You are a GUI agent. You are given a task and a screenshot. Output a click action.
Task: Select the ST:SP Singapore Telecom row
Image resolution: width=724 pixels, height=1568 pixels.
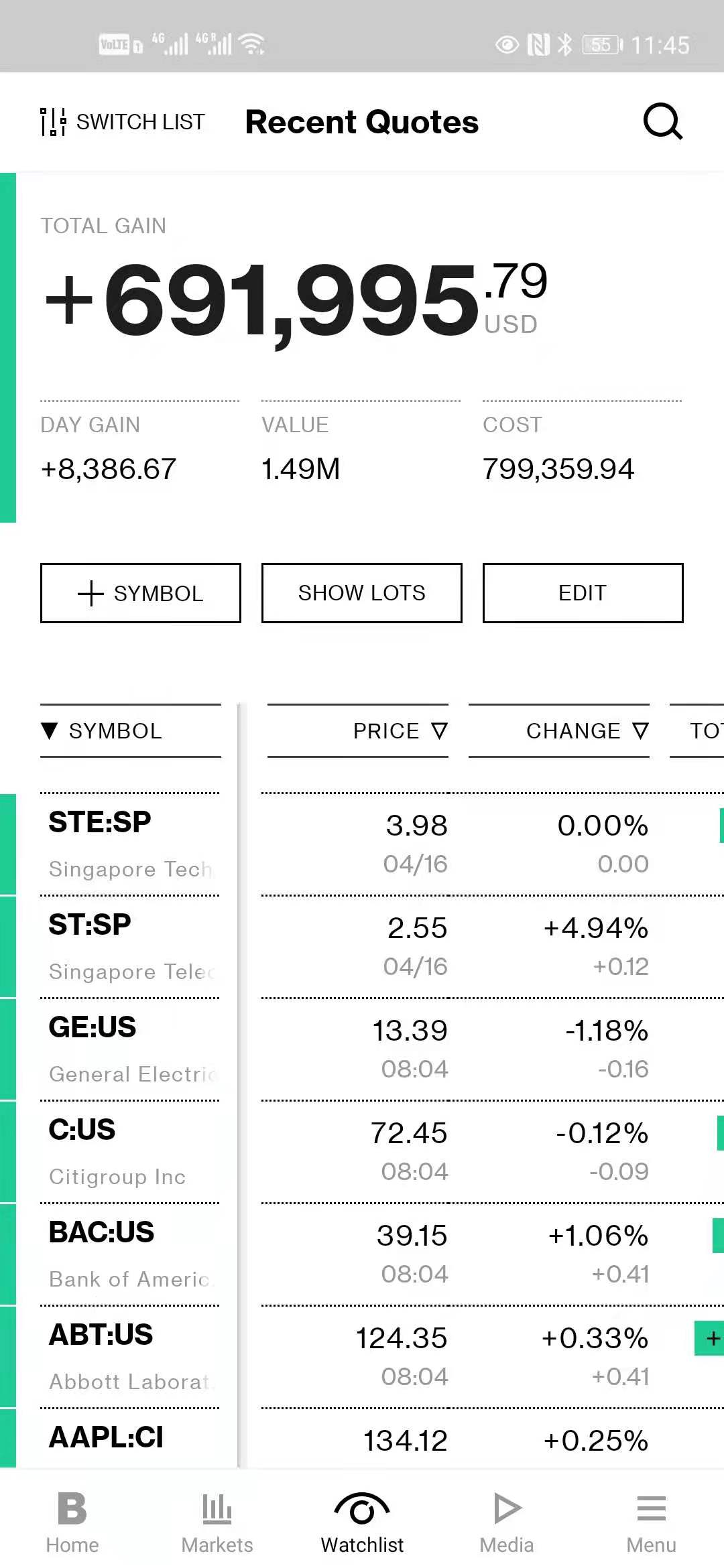(131, 946)
